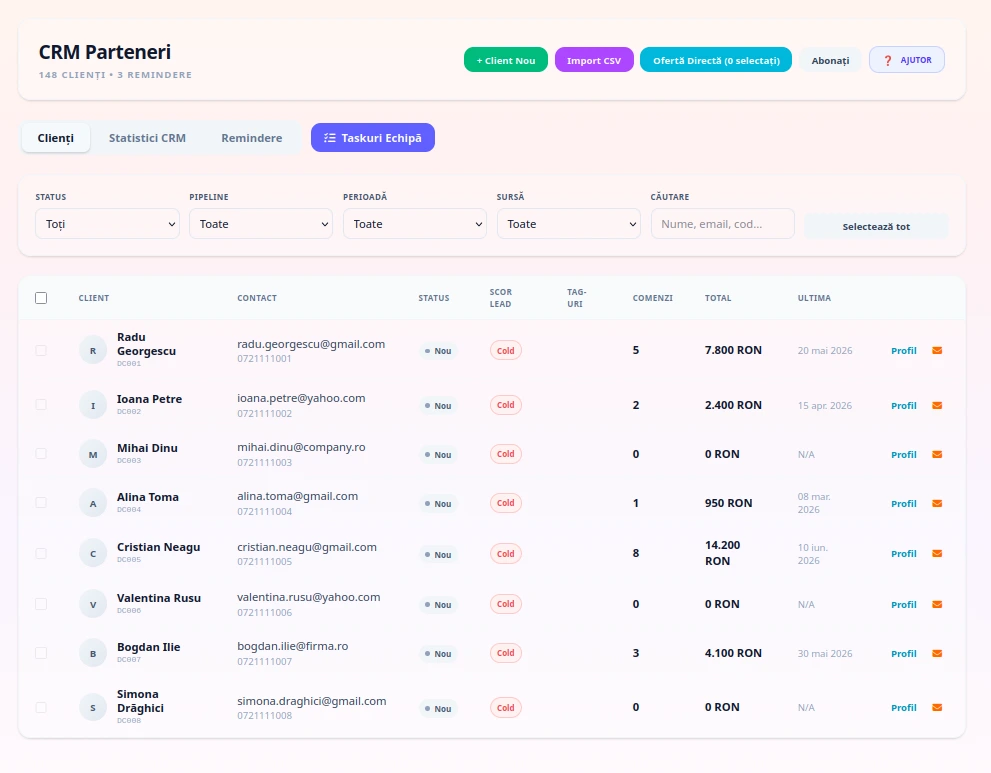Click the COMENZI column header
The height and width of the screenshot is (773, 991).
[x=652, y=298]
